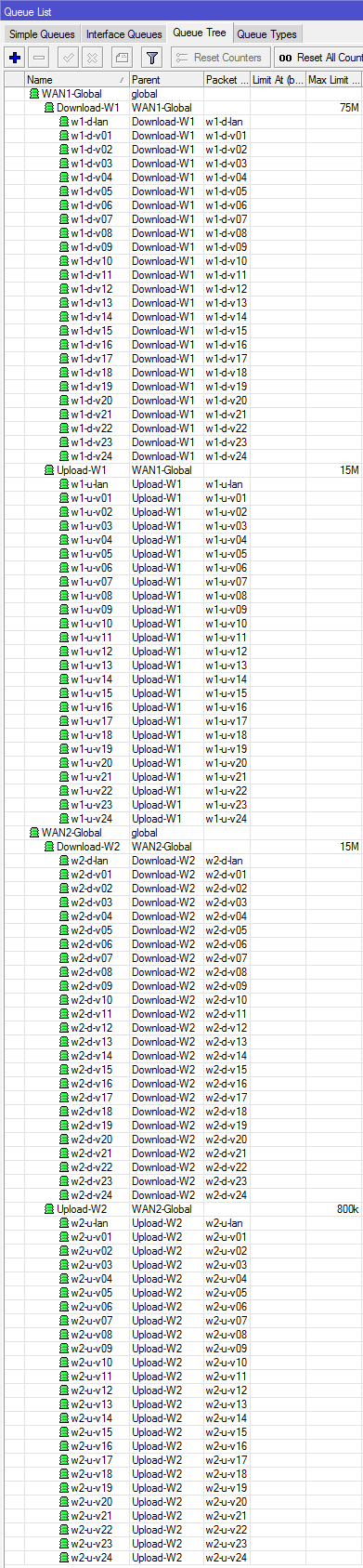Click the queue icon of Download-W2
The height and width of the screenshot is (1568, 363).
point(49,847)
